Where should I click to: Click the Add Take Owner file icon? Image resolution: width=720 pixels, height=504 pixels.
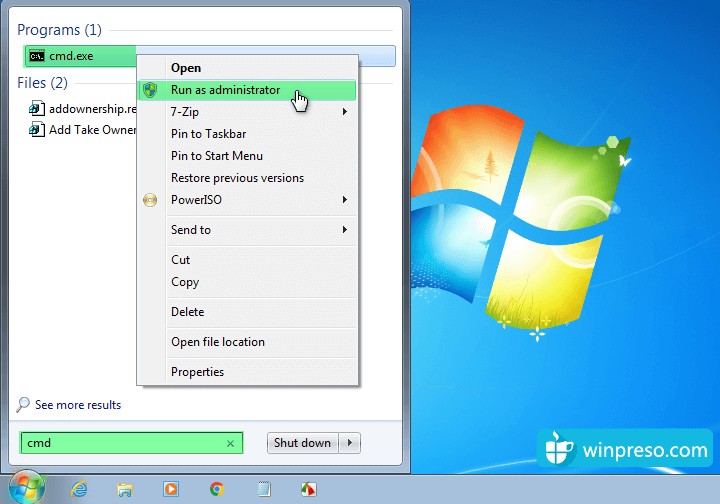(37, 130)
